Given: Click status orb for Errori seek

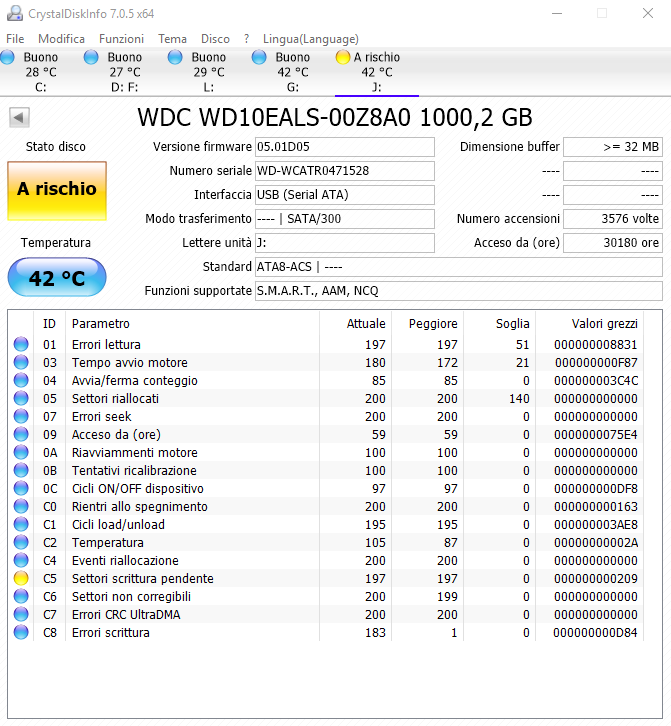Looking at the screenshot, I should (x=21, y=416).
